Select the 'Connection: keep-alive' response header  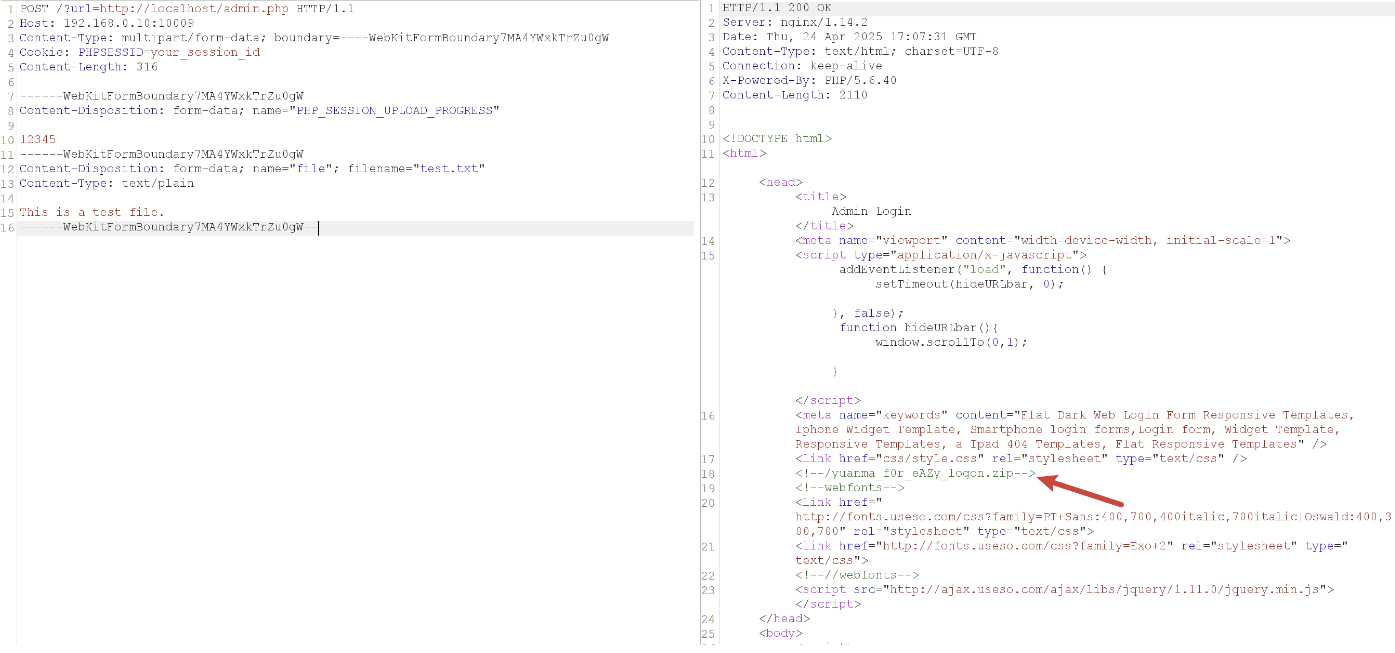click(802, 66)
